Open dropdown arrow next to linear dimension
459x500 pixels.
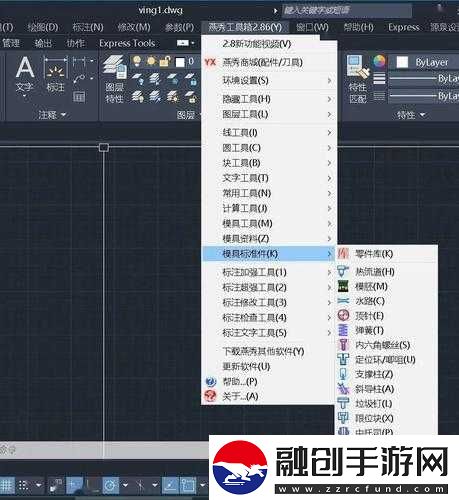(91, 61)
